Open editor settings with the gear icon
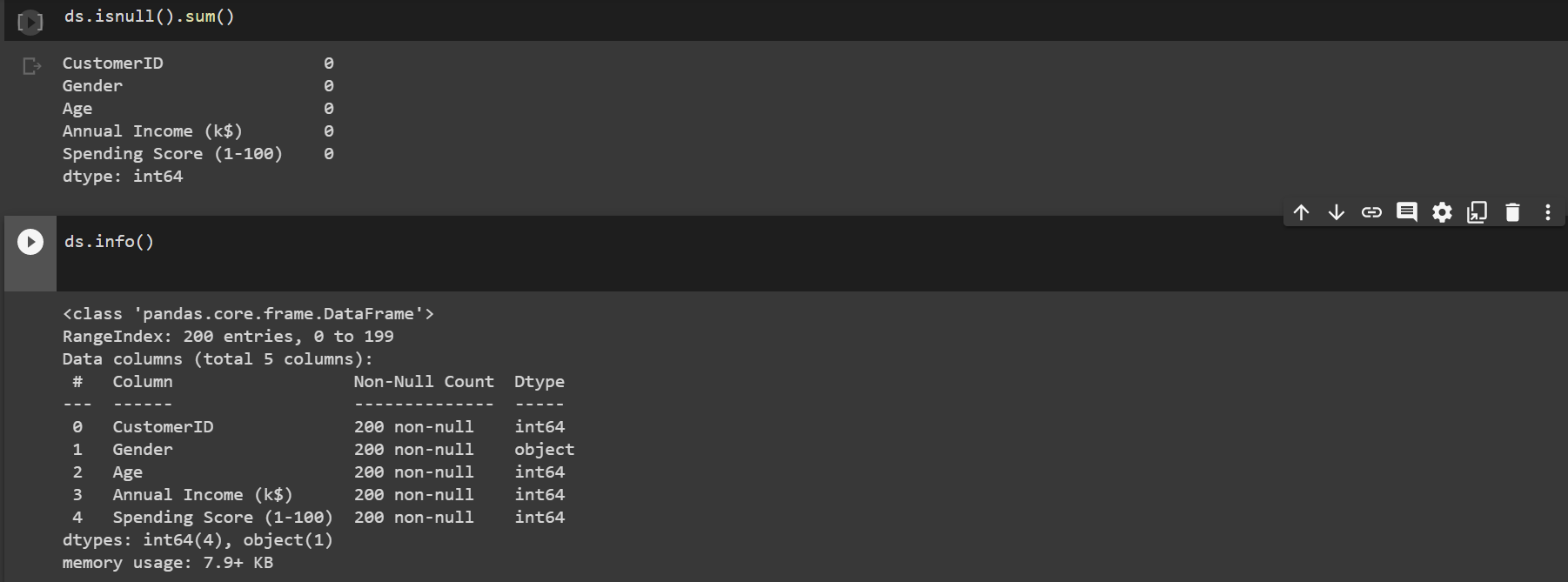Screen dimensions: 1568x582 pos(1442,211)
